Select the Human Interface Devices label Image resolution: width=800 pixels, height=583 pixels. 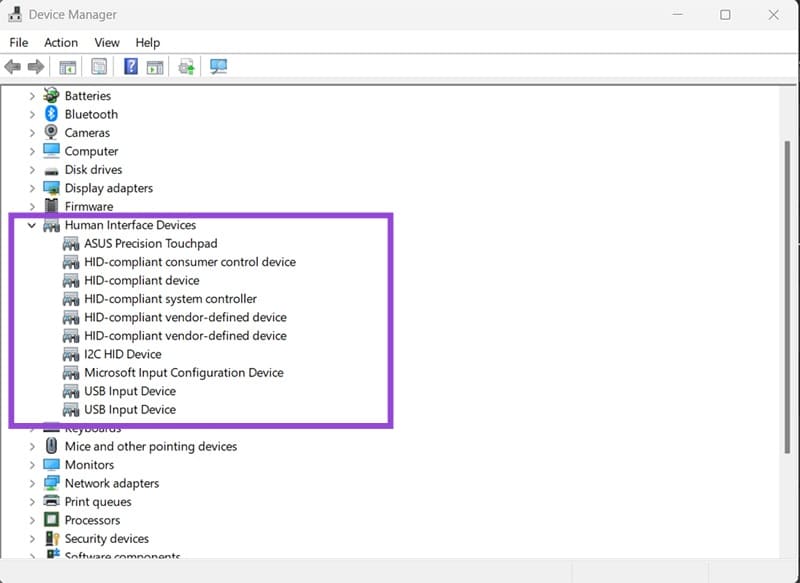130,225
